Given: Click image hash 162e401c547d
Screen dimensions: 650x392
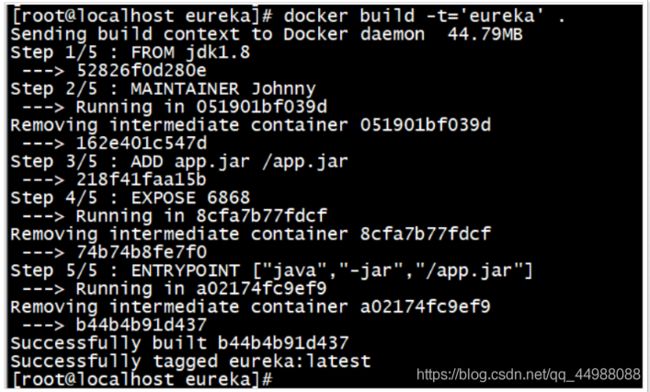Looking at the screenshot, I should [142, 143].
